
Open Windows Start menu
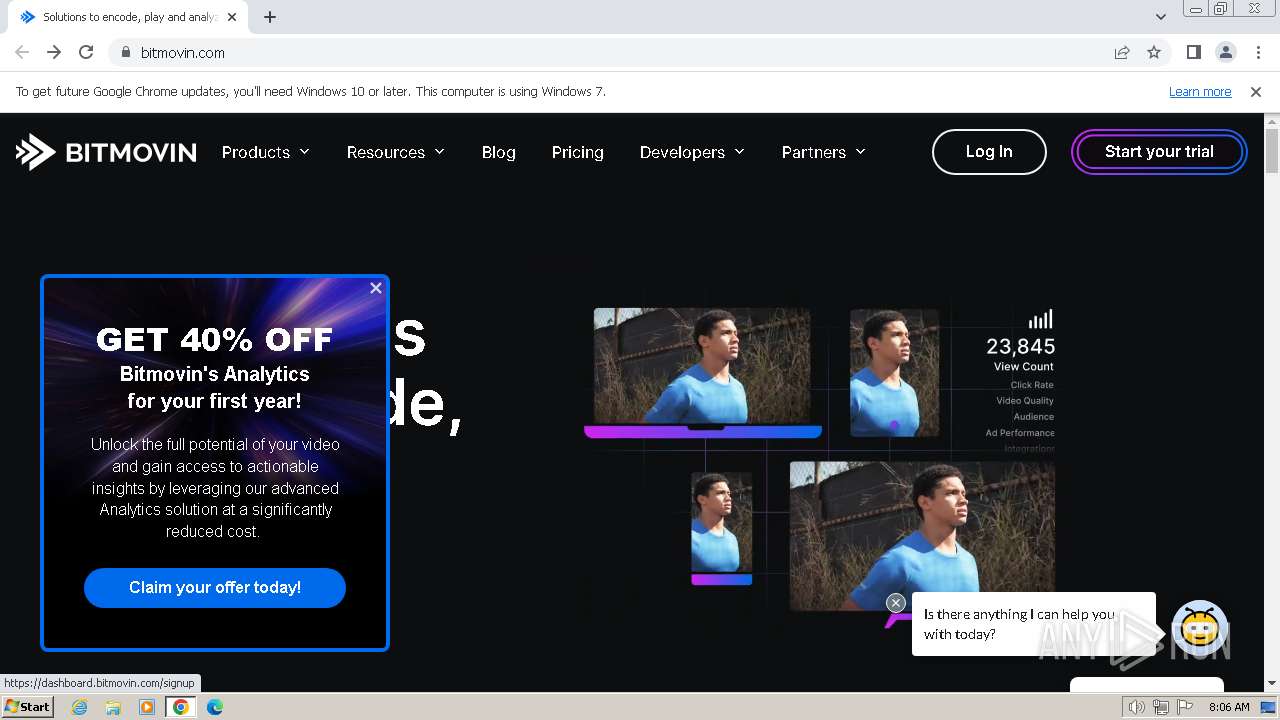click(x=27, y=706)
